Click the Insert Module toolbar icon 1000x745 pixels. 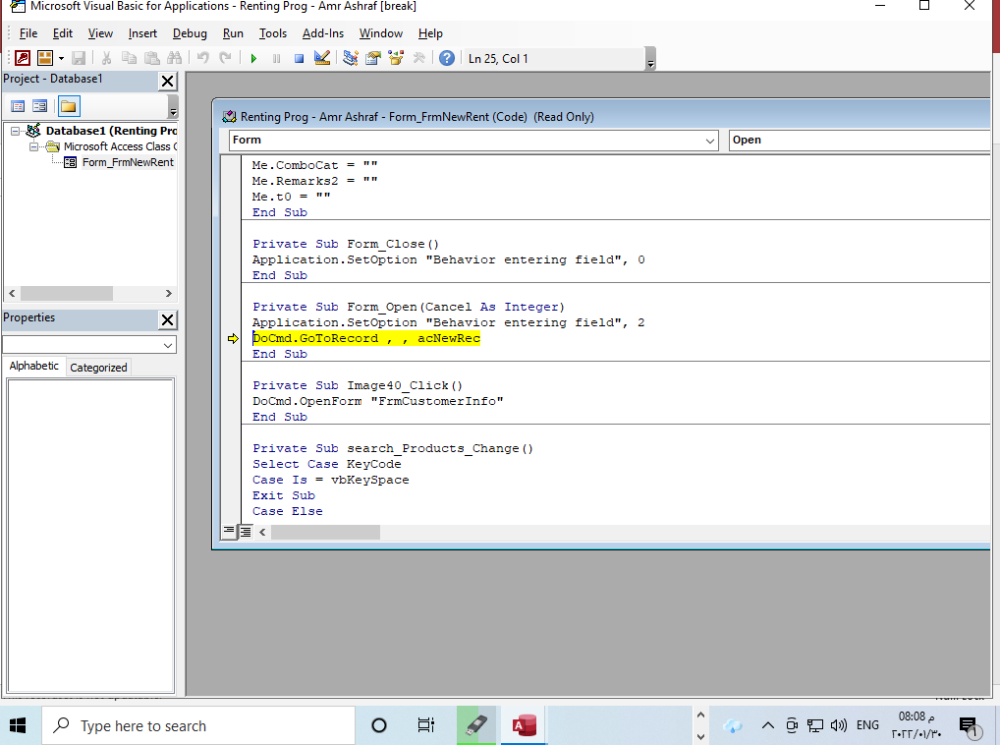tap(45, 58)
